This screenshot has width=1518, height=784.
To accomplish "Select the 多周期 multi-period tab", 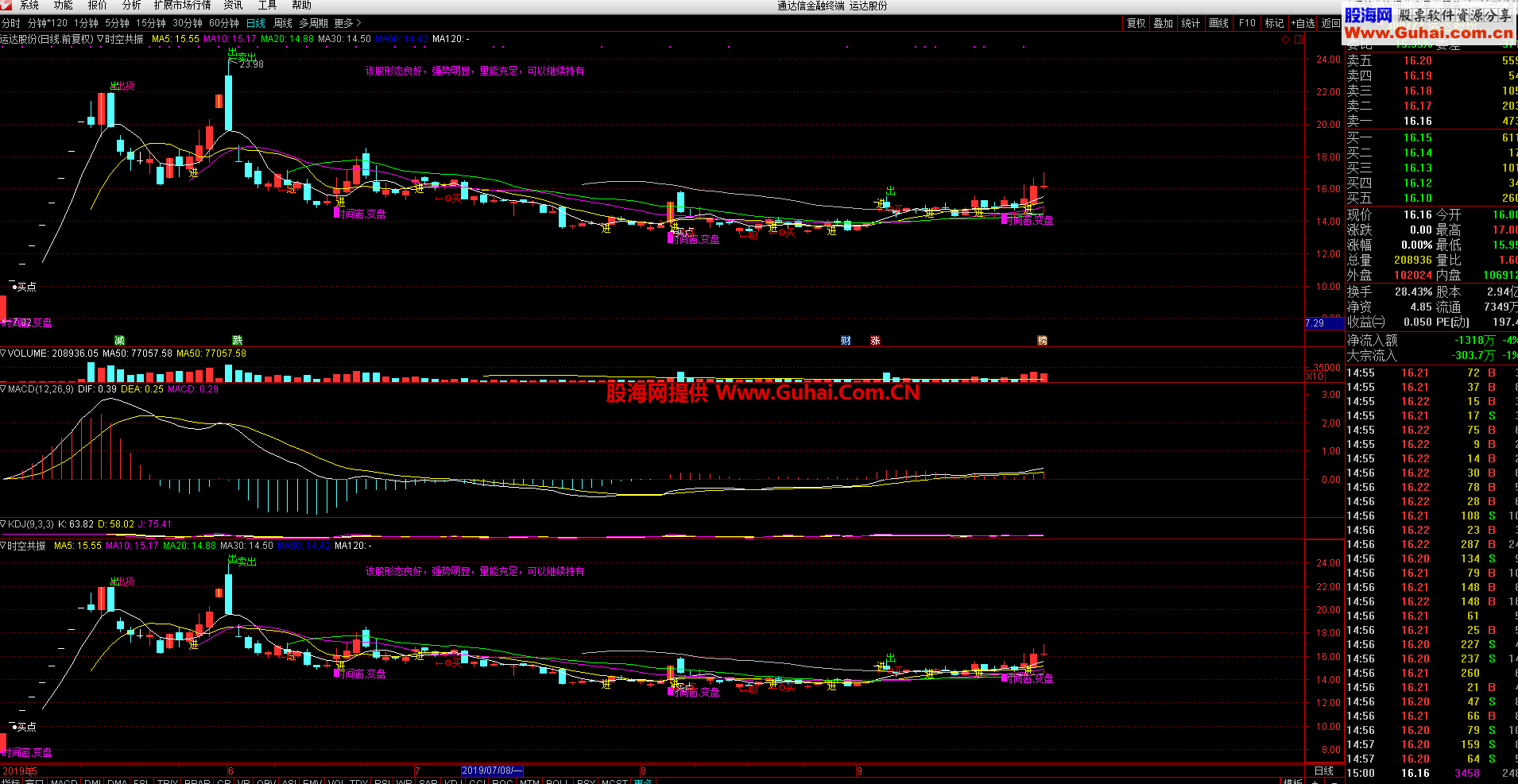I will tap(313, 23).
